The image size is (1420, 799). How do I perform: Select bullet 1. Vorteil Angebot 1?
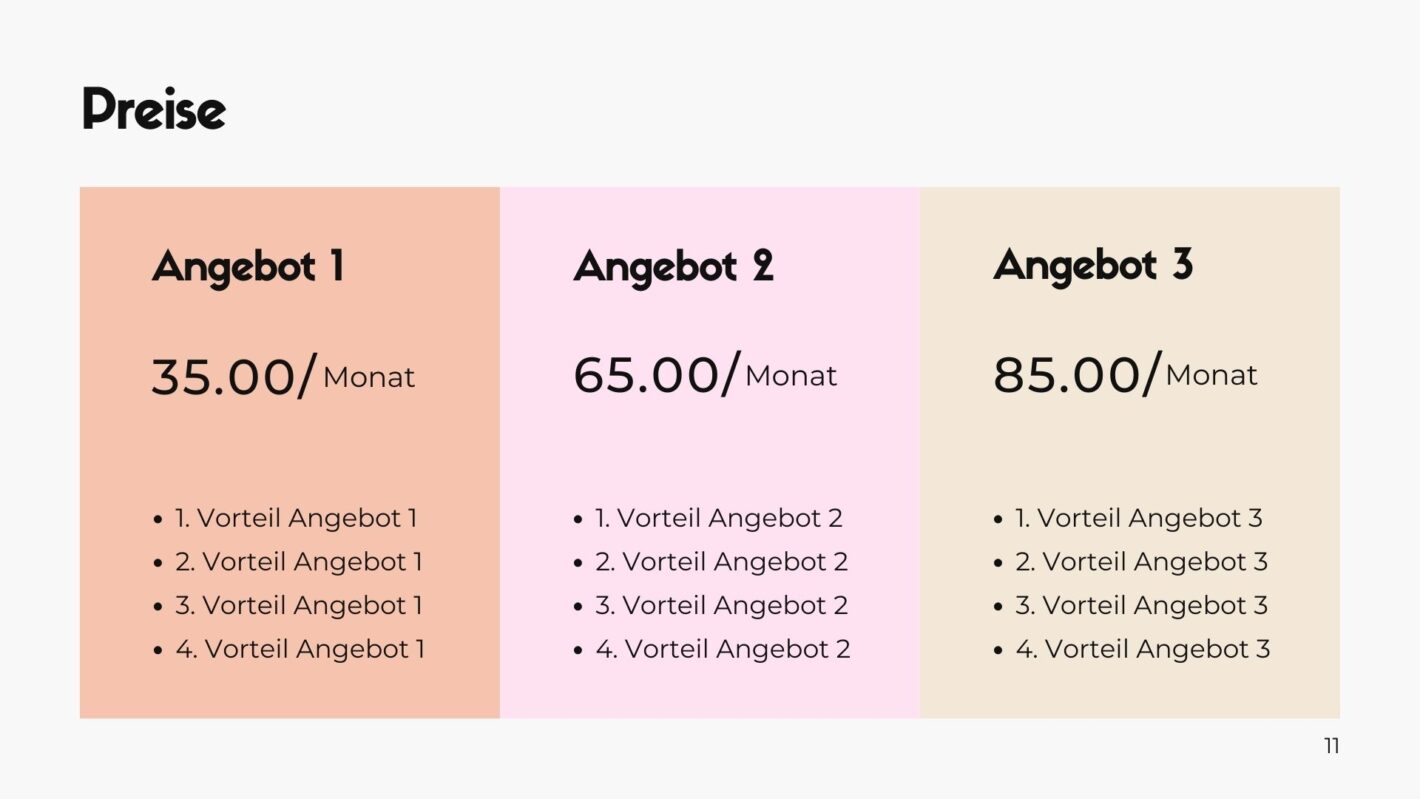pos(296,518)
